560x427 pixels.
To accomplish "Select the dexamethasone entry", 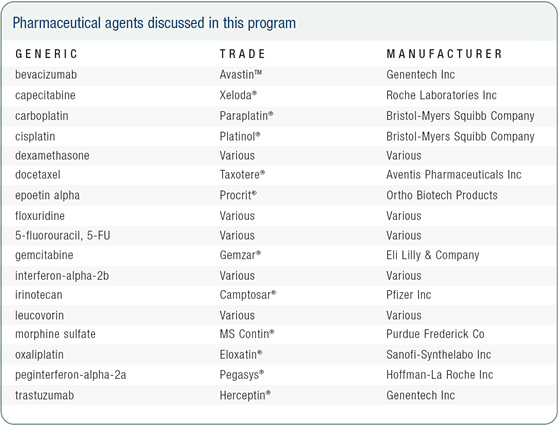I will click(52, 156).
